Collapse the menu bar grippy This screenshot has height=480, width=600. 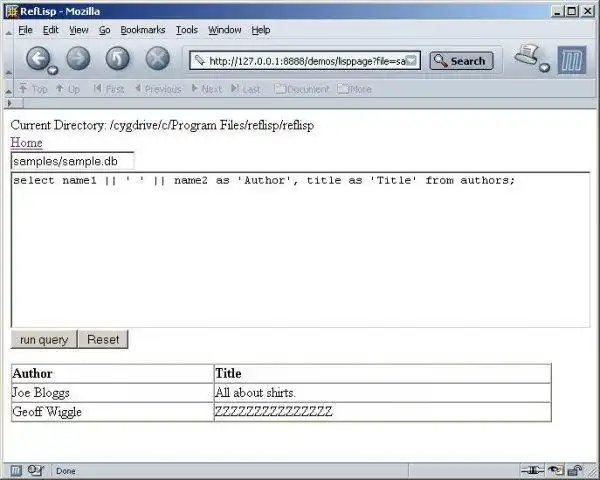click(8, 30)
